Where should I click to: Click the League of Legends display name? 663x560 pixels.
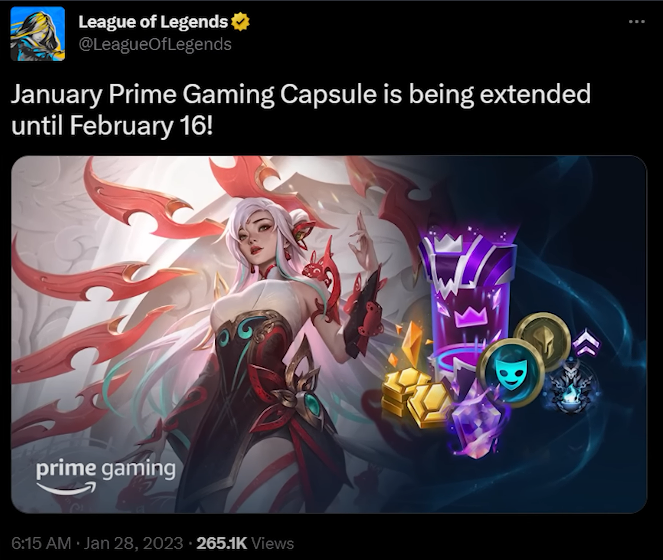click(x=153, y=22)
